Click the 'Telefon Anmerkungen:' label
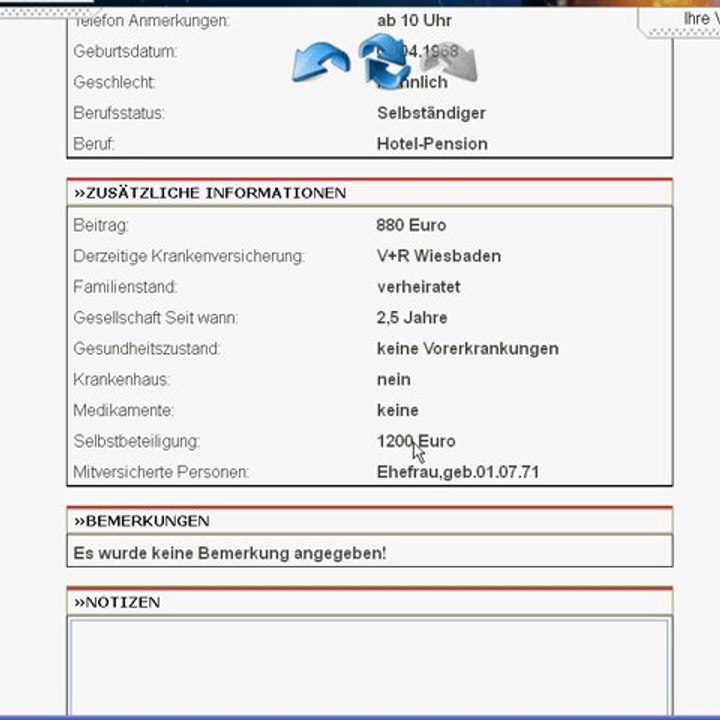 pyautogui.click(x=151, y=21)
